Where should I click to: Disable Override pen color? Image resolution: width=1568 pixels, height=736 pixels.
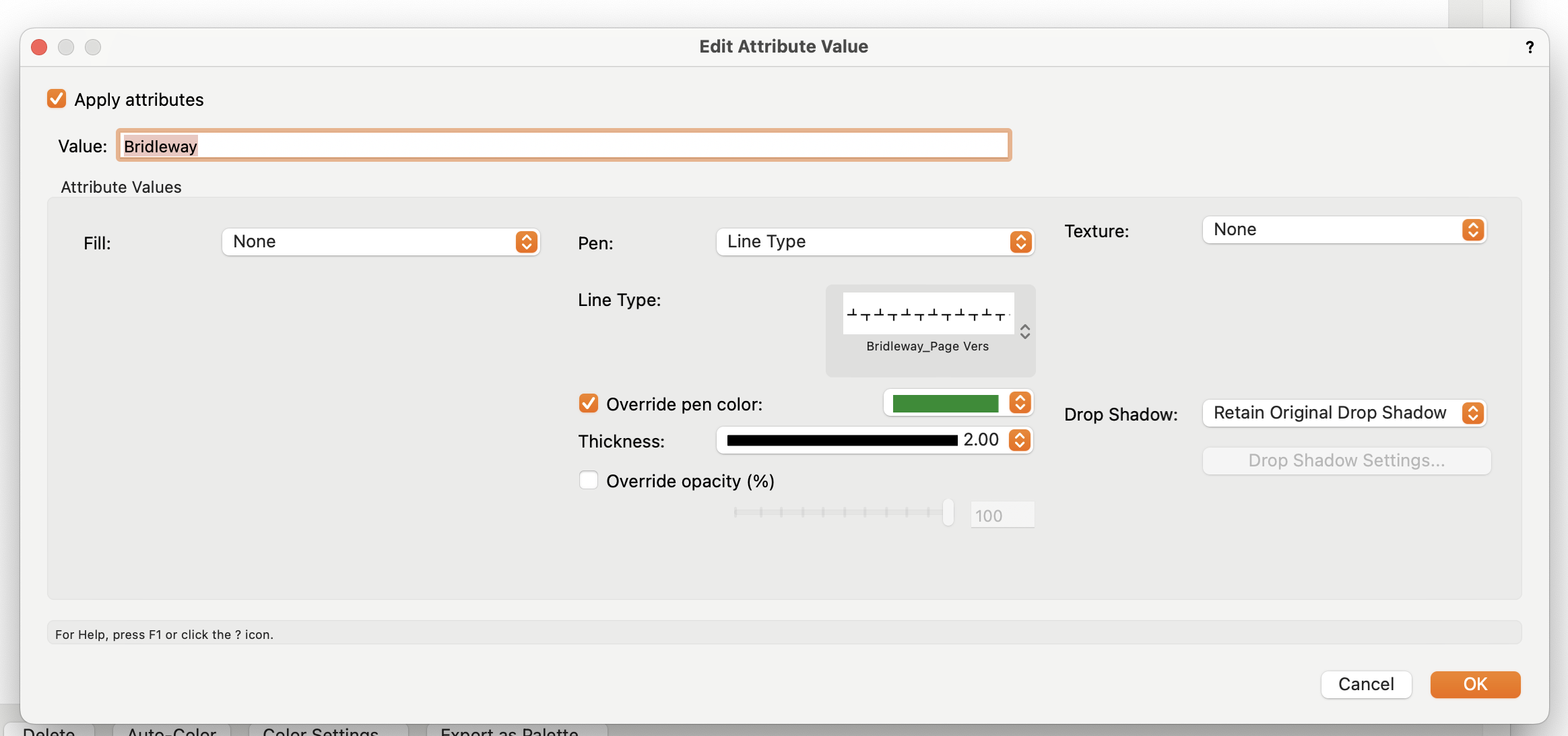click(x=589, y=403)
